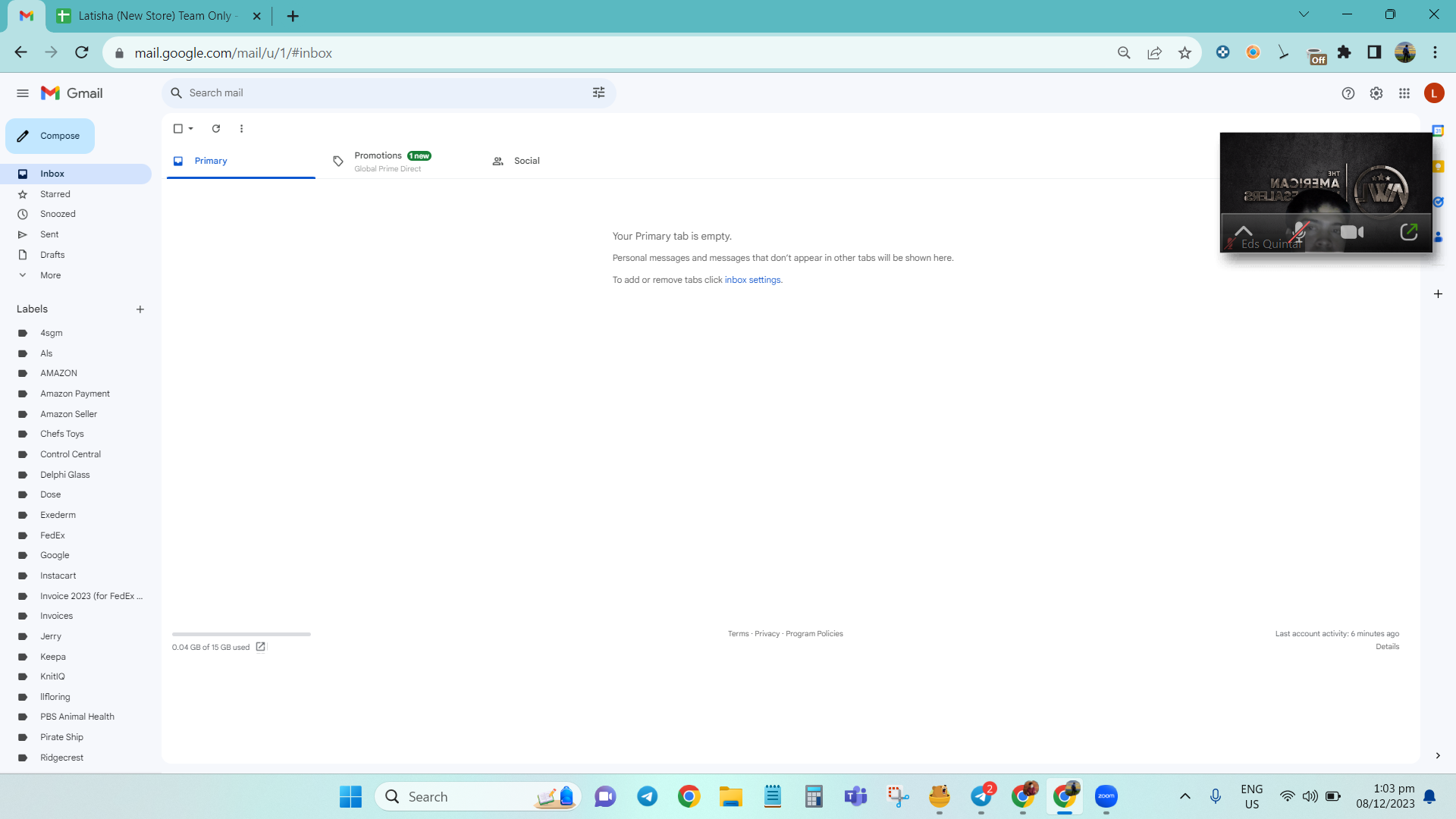Hide the side panel chevron

coord(1438,756)
